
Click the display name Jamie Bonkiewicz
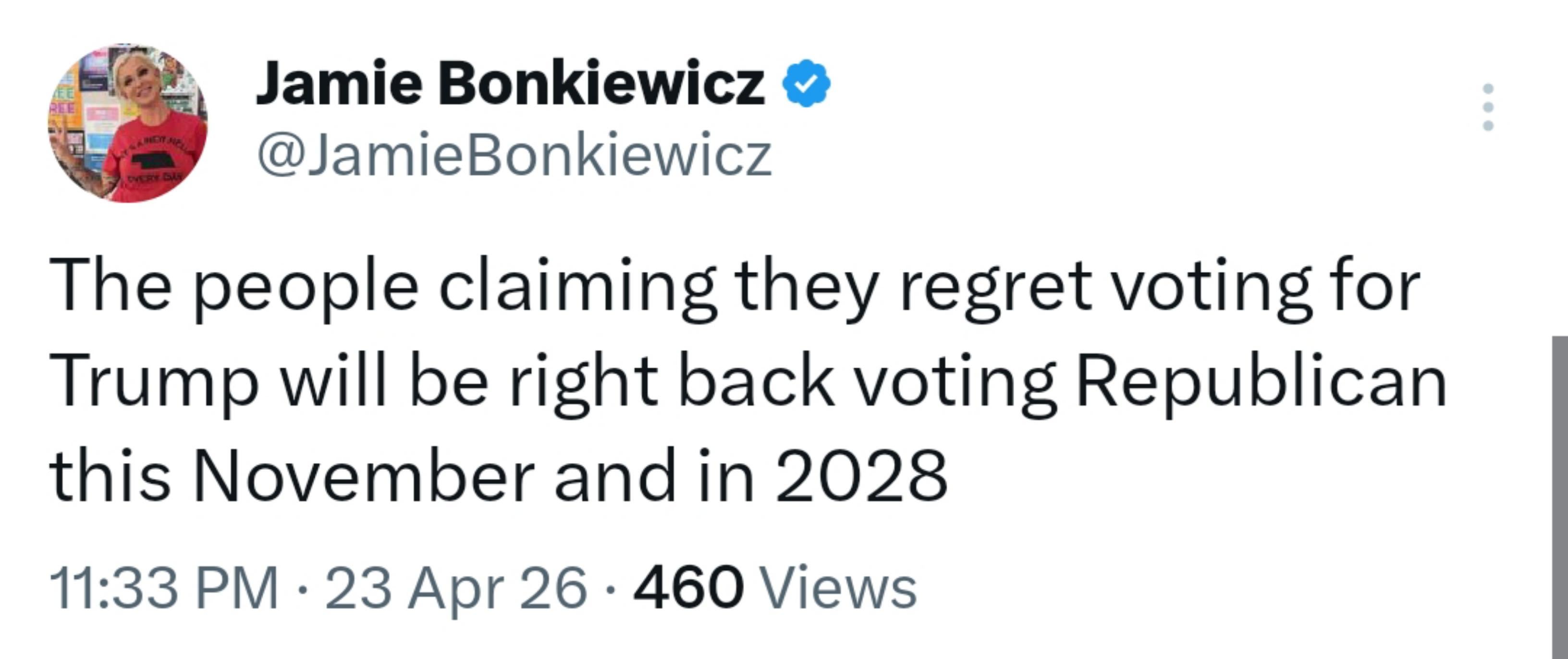tap(510, 84)
